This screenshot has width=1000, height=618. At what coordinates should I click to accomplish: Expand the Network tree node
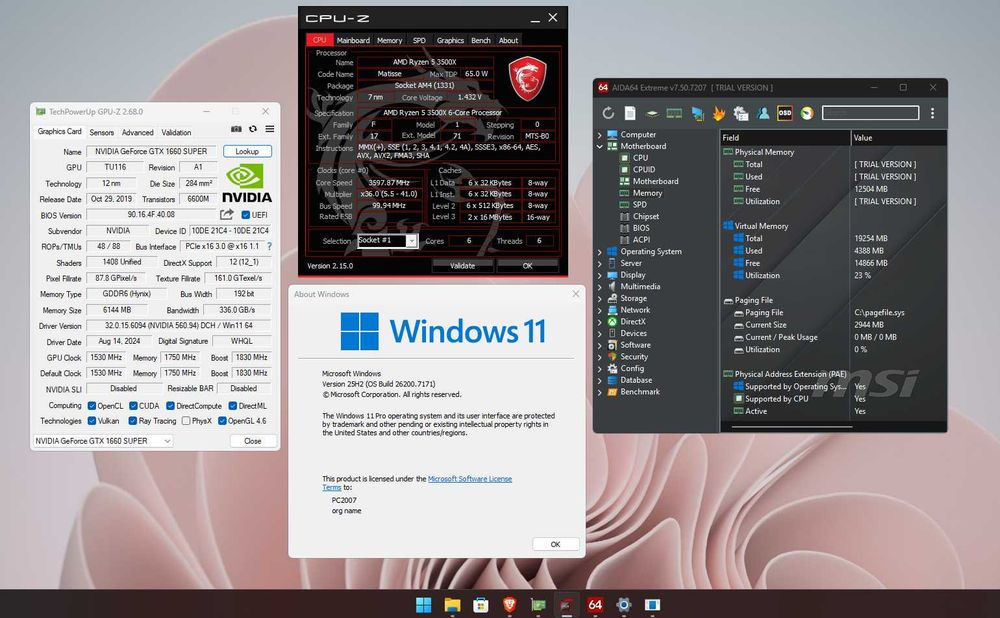point(599,310)
